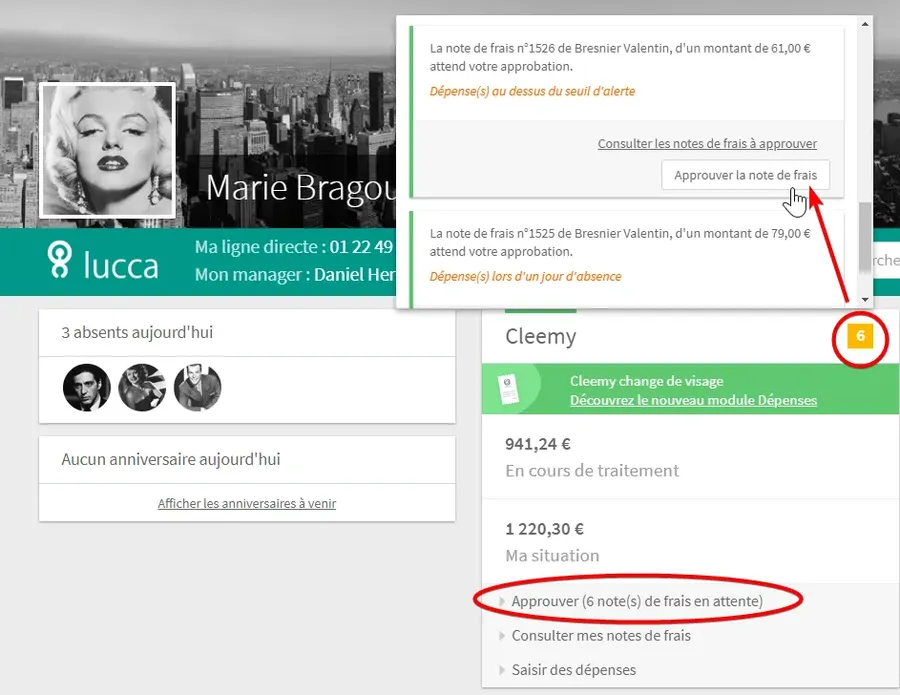900x695 pixels.
Task: Open the first absent person's avatar
Action: [87, 387]
